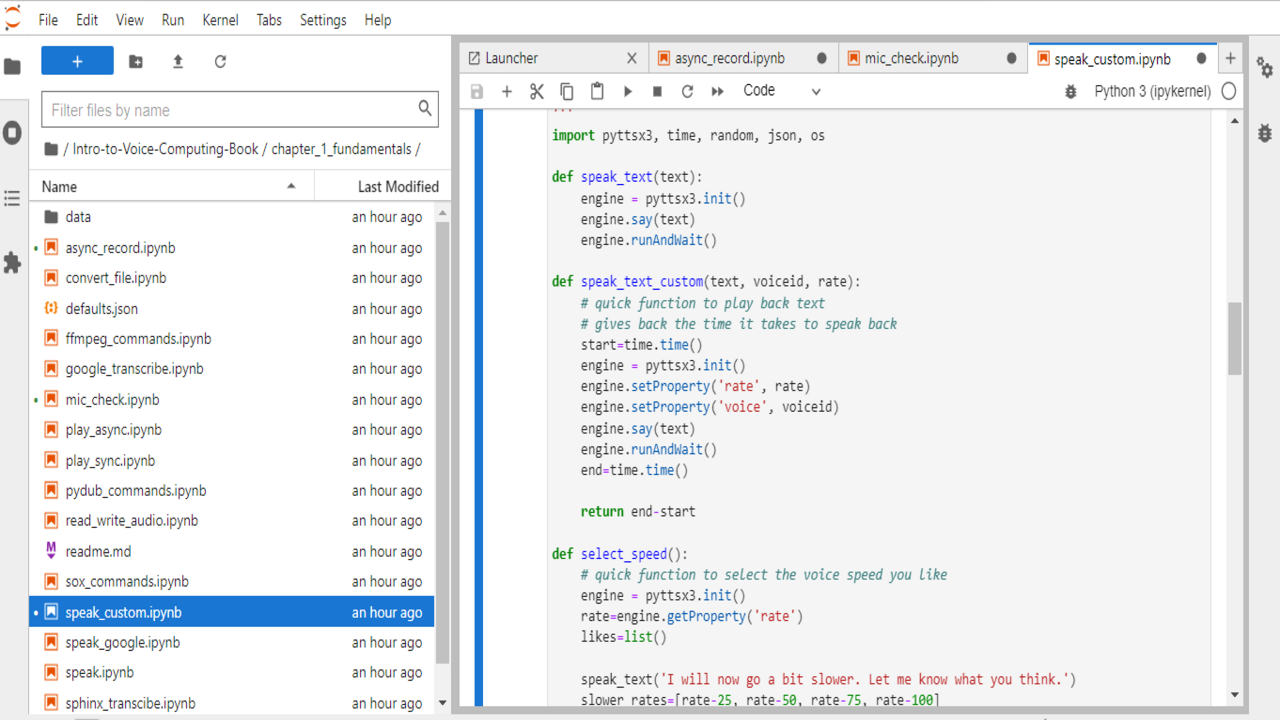Open the Extension Manager puzzle icon
The image size is (1280, 720).
click(x=12, y=263)
